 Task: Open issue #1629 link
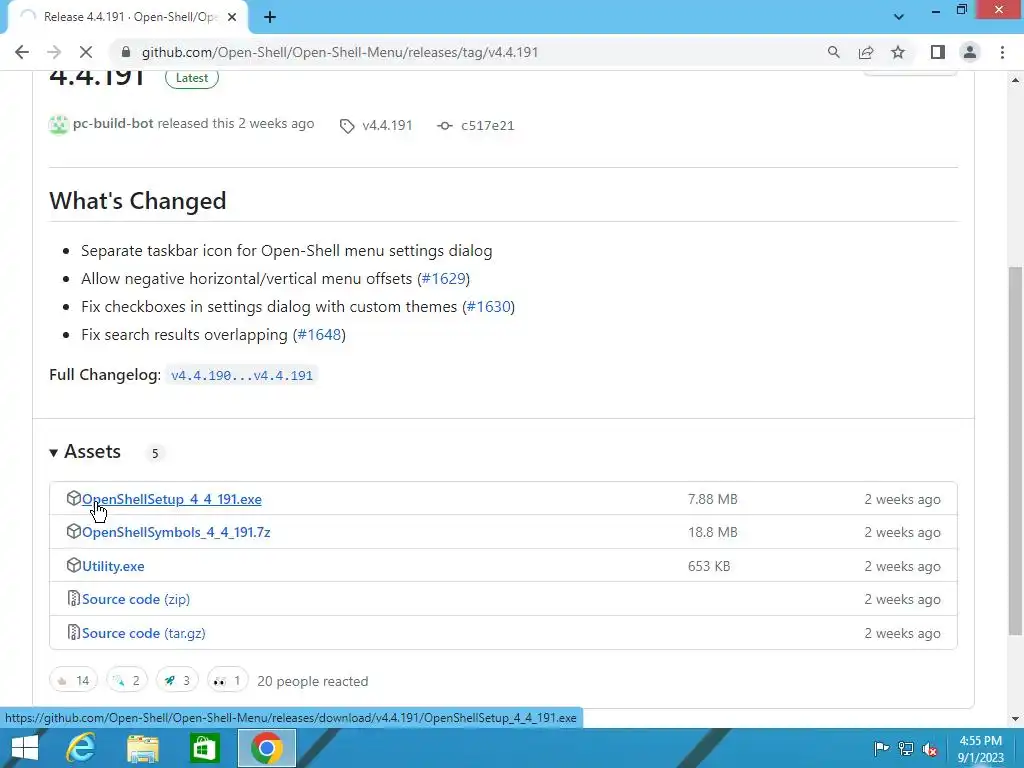[443, 279]
